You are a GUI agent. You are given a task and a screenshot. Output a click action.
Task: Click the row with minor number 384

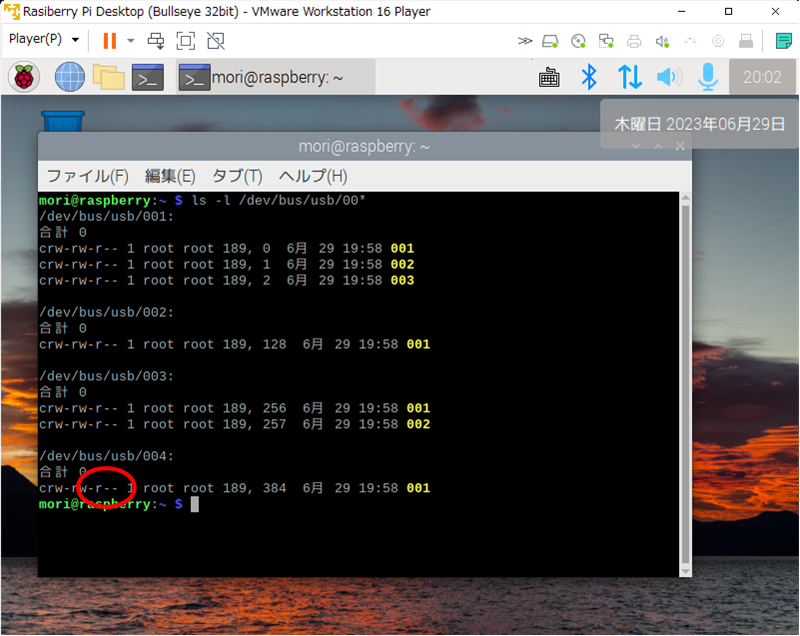pos(235,488)
